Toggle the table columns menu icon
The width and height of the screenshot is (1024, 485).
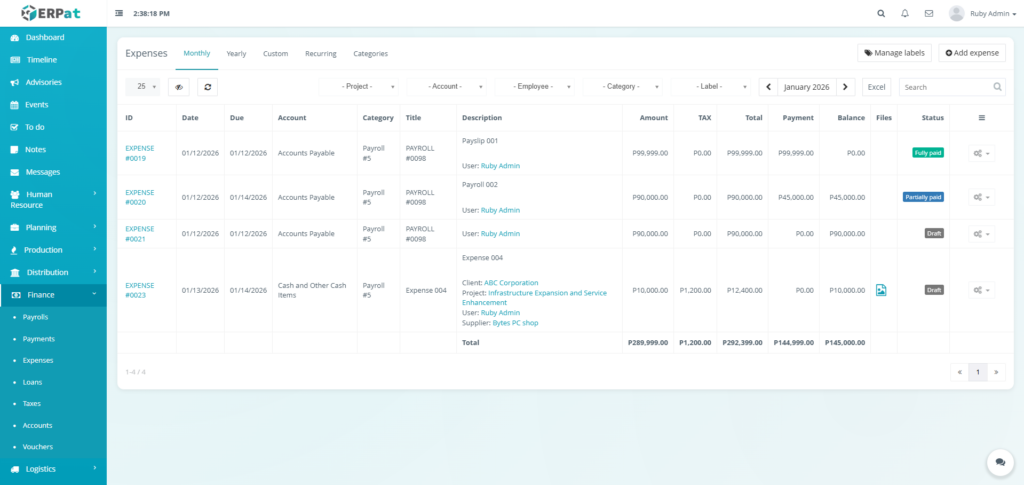tap(981, 118)
